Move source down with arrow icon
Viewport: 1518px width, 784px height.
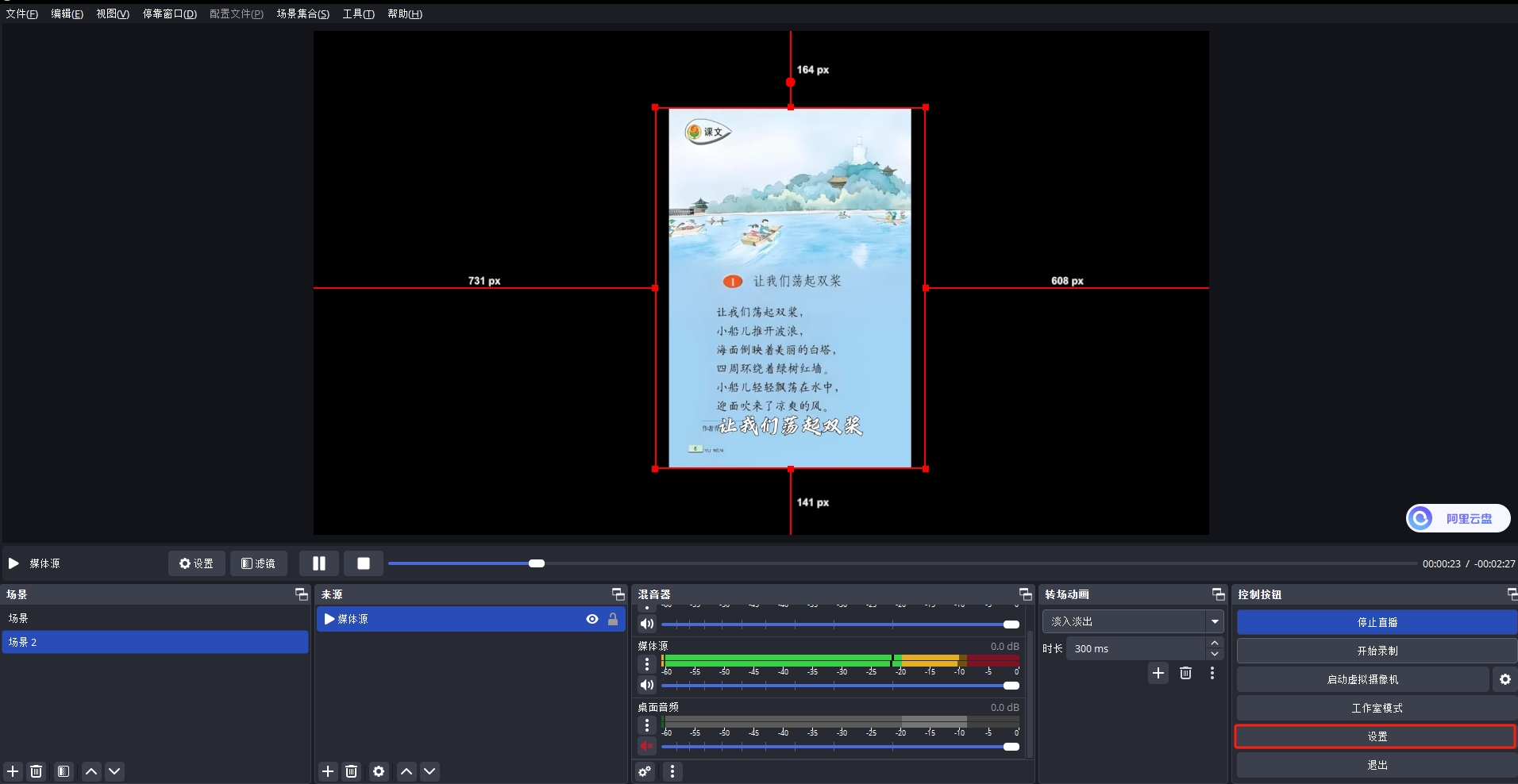pyautogui.click(x=430, y=771)
